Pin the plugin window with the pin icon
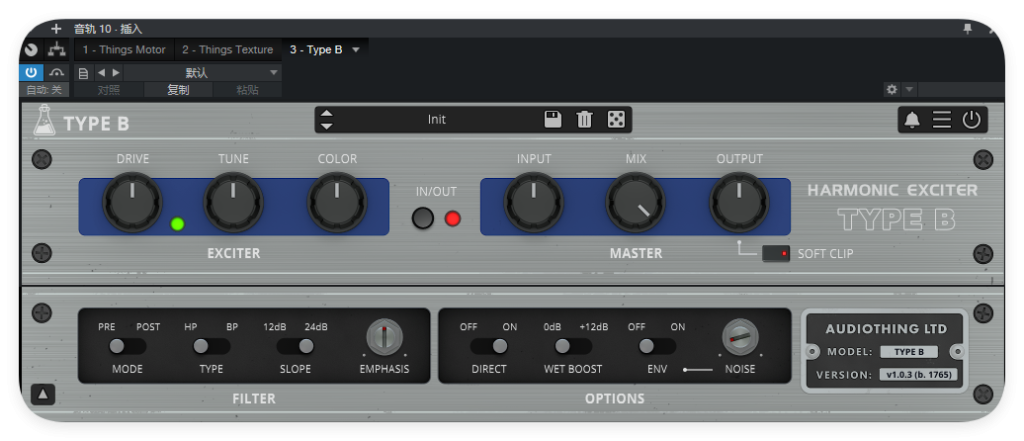 pyautogui.click(x=968, y=29)
